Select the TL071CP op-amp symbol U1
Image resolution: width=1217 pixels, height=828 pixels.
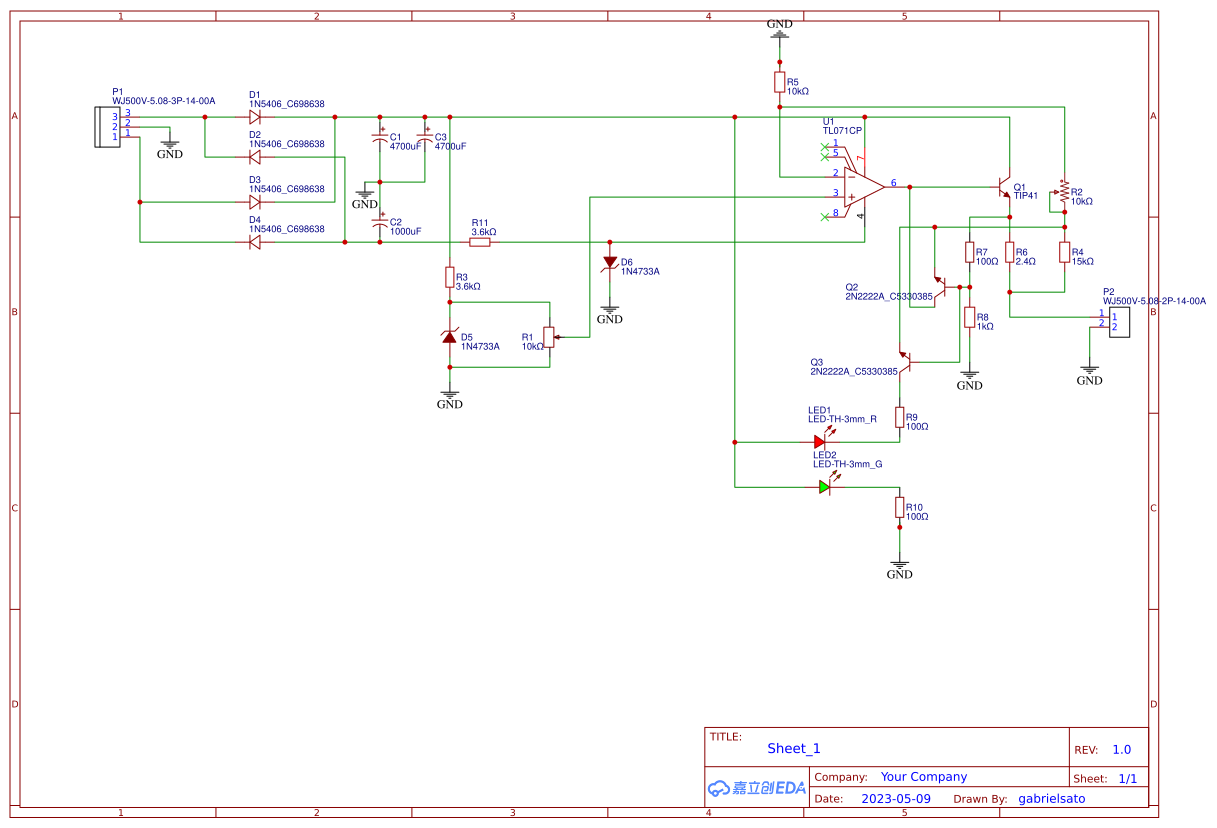(862, 186)
